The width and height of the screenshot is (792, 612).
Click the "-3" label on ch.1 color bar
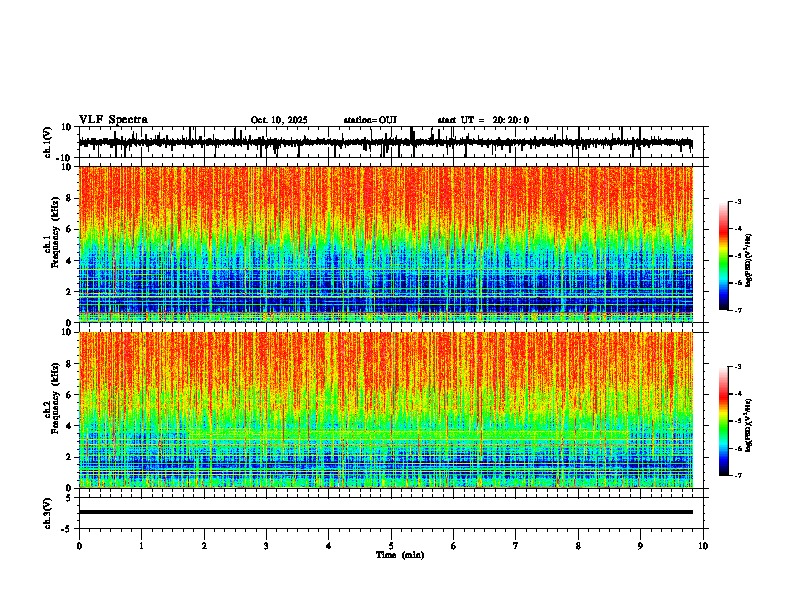pos(738,202)
